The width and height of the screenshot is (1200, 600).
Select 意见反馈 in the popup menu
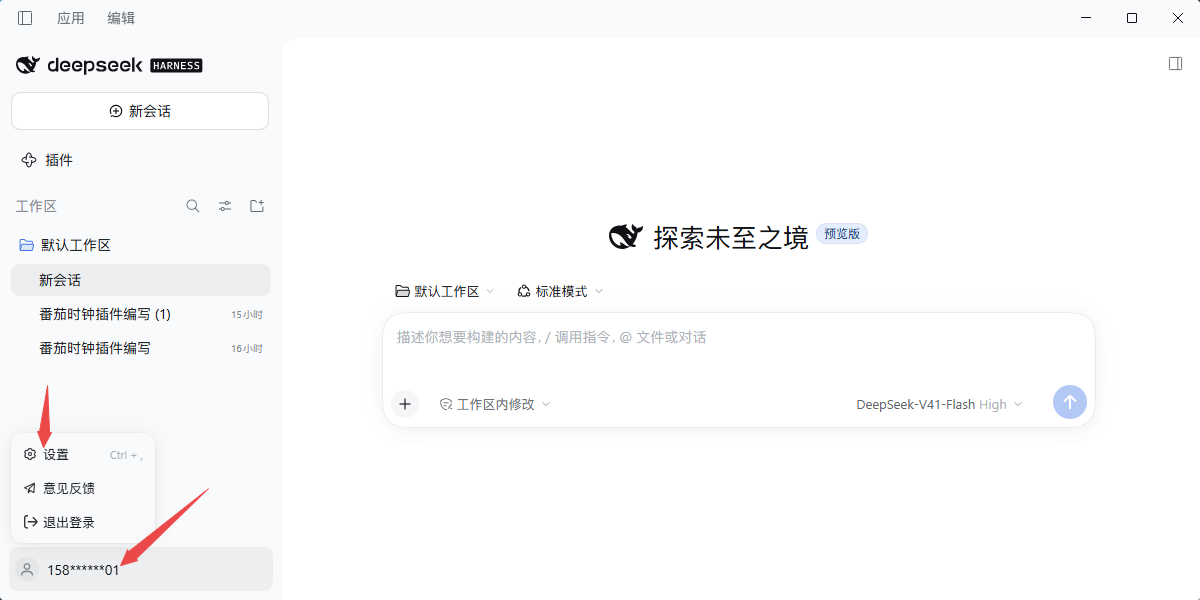click(x=83, y=489)
